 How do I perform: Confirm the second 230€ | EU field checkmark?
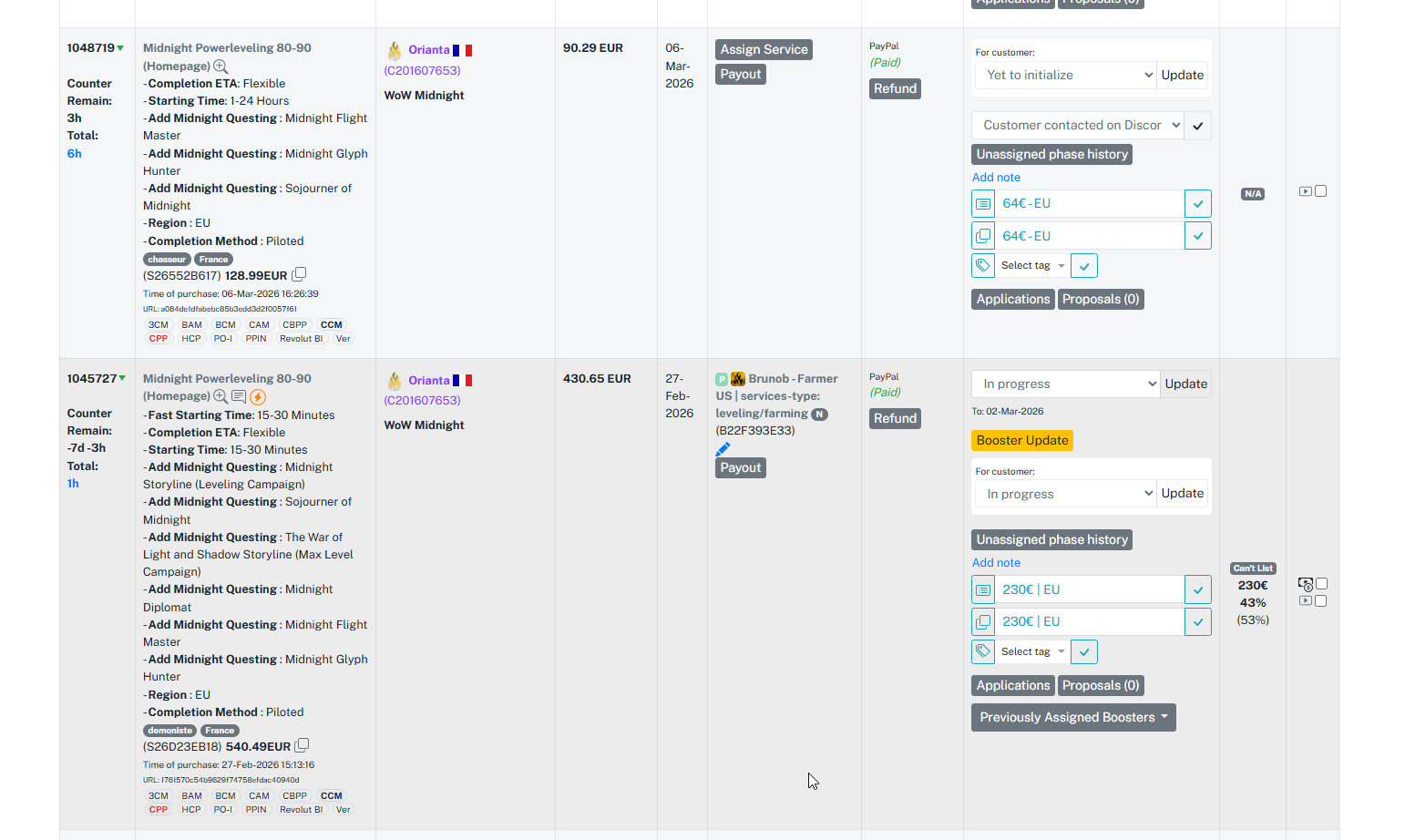point(1198,622)
